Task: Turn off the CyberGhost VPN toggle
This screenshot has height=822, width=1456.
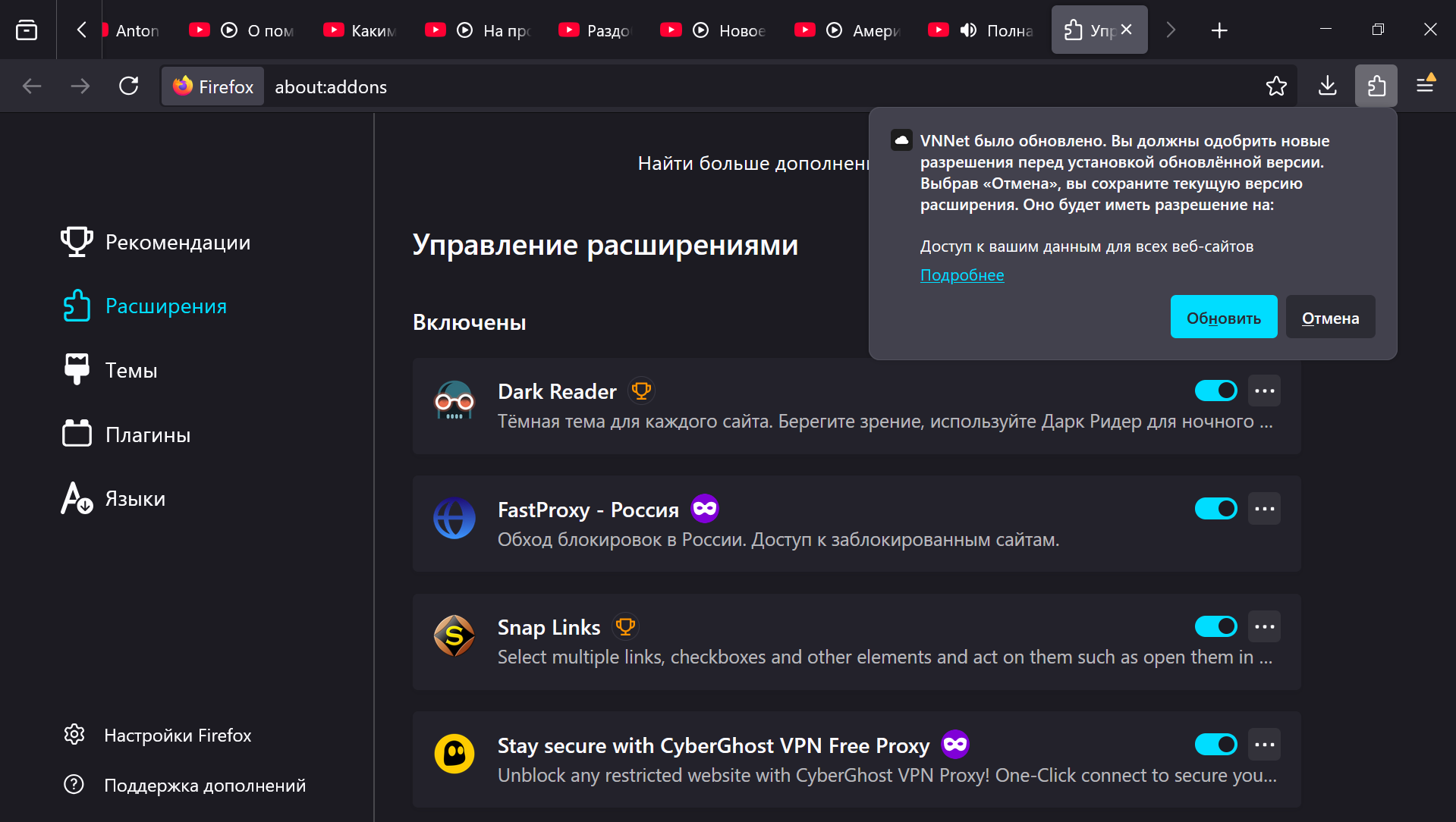Action: point(1215,744)
